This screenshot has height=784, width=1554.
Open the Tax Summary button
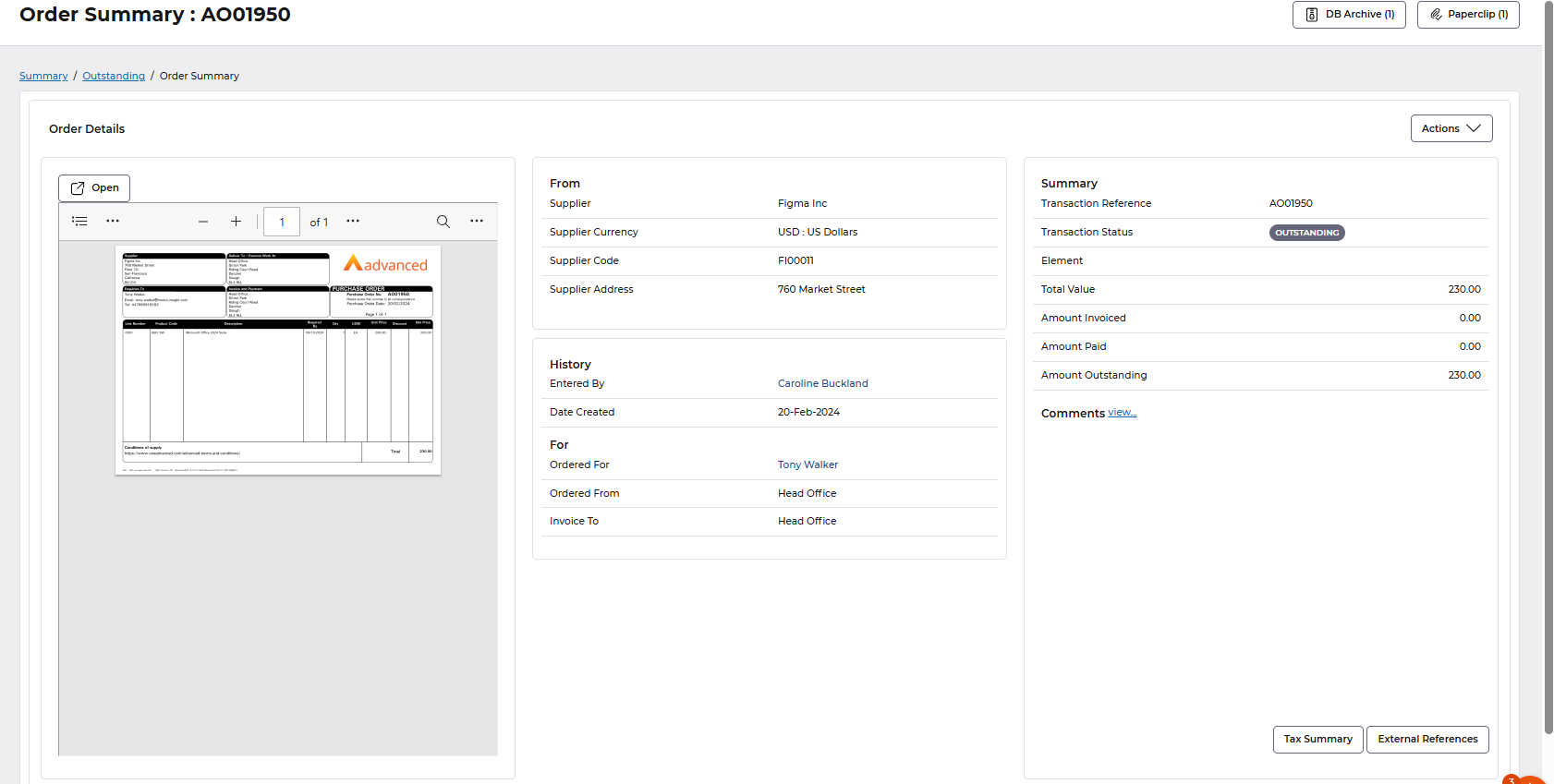click(1317, 740)
